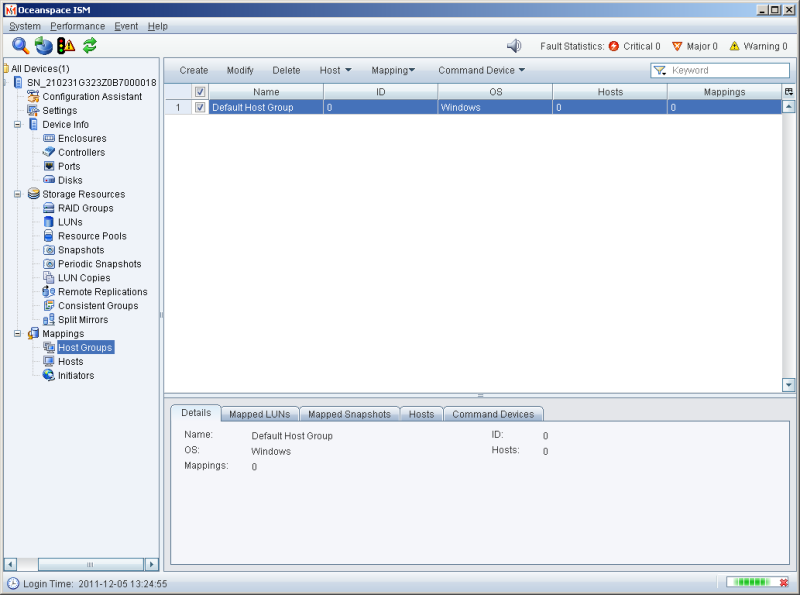This screenshot has height=595, width=800.
Task: Collapse the Device Info tree node
Action: click(x=17, y=125)
